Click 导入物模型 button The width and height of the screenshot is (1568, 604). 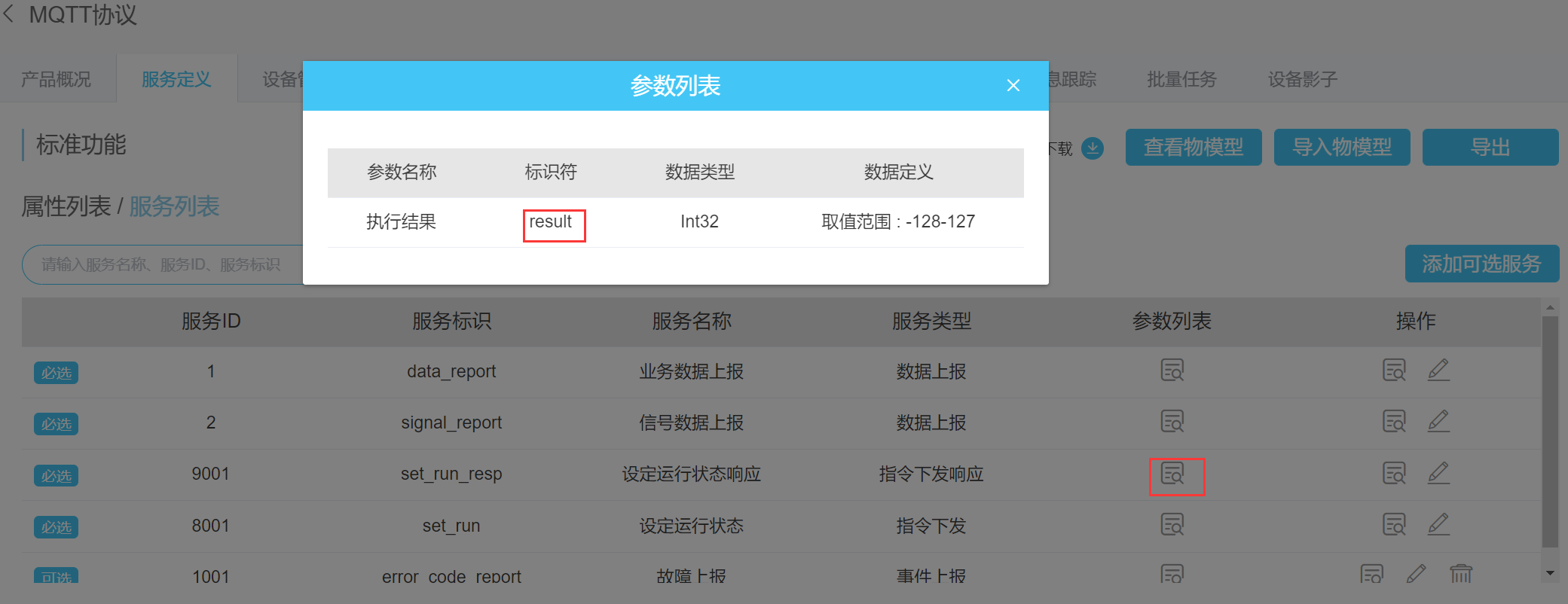tap(1342, 147)
